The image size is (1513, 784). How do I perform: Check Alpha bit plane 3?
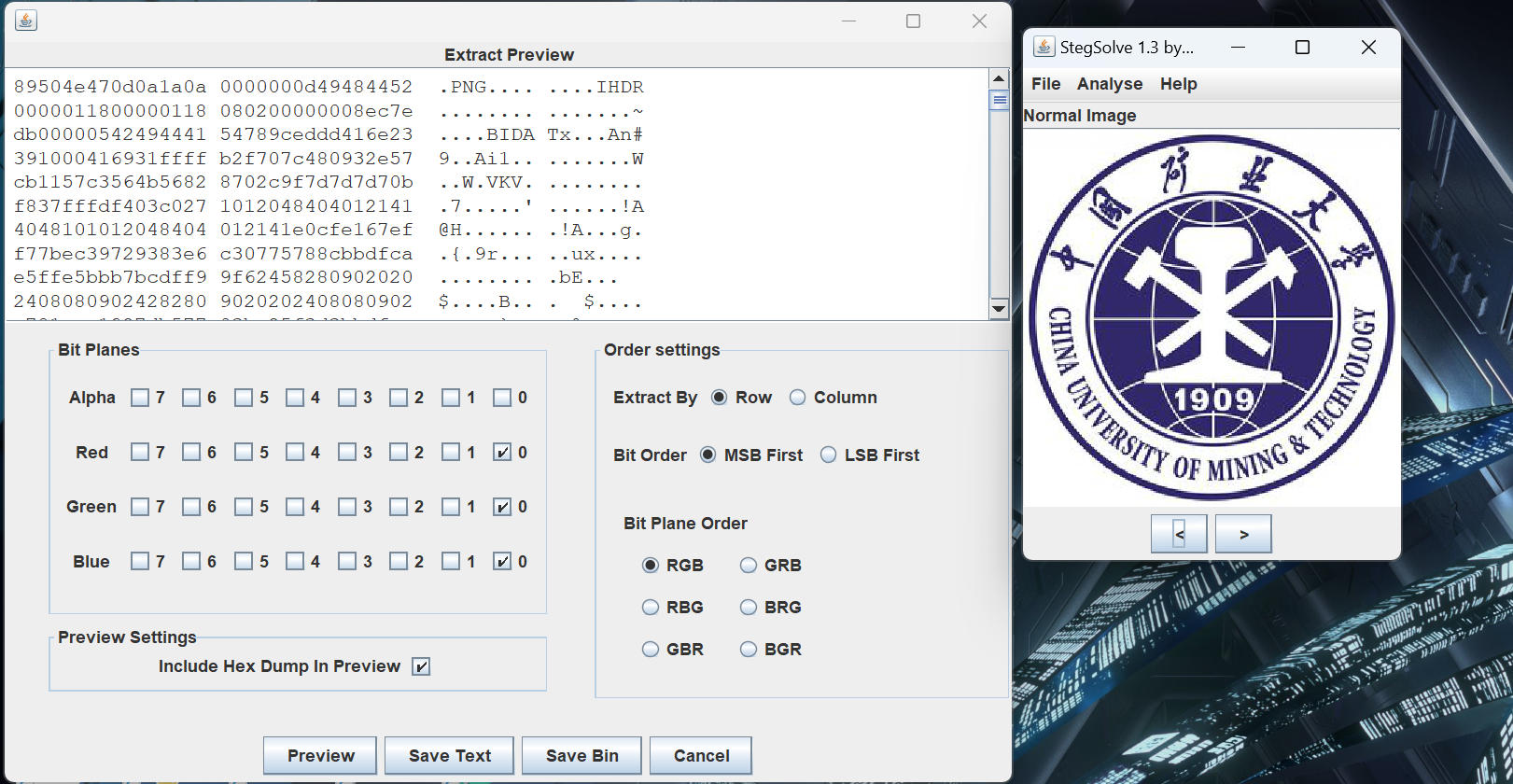347,398
